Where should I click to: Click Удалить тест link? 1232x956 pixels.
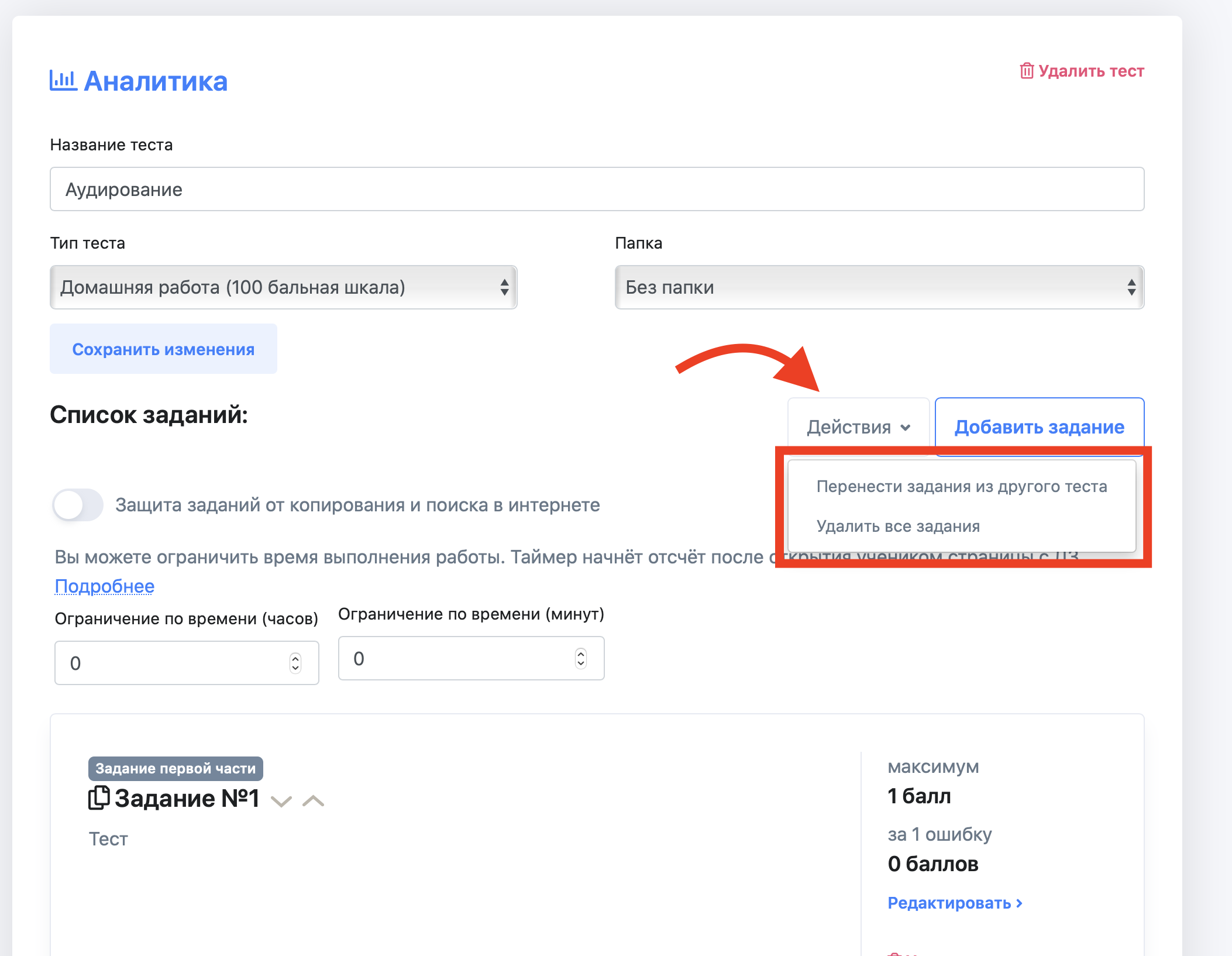point(1091,71)
